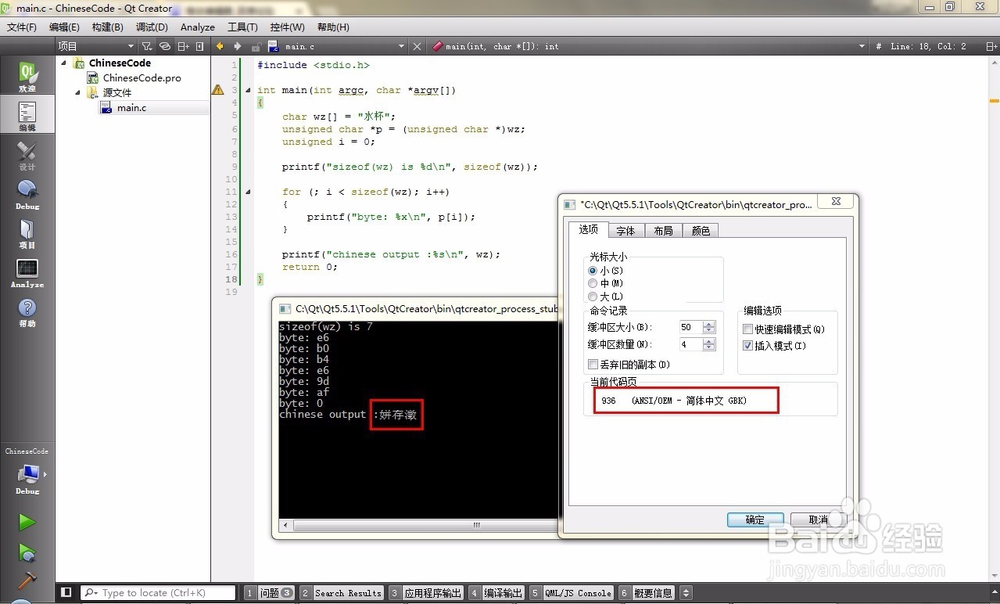This screenshot has height=604, width=1000.
Task: Open the General Messages pane
Action: (x=647, y=593)
